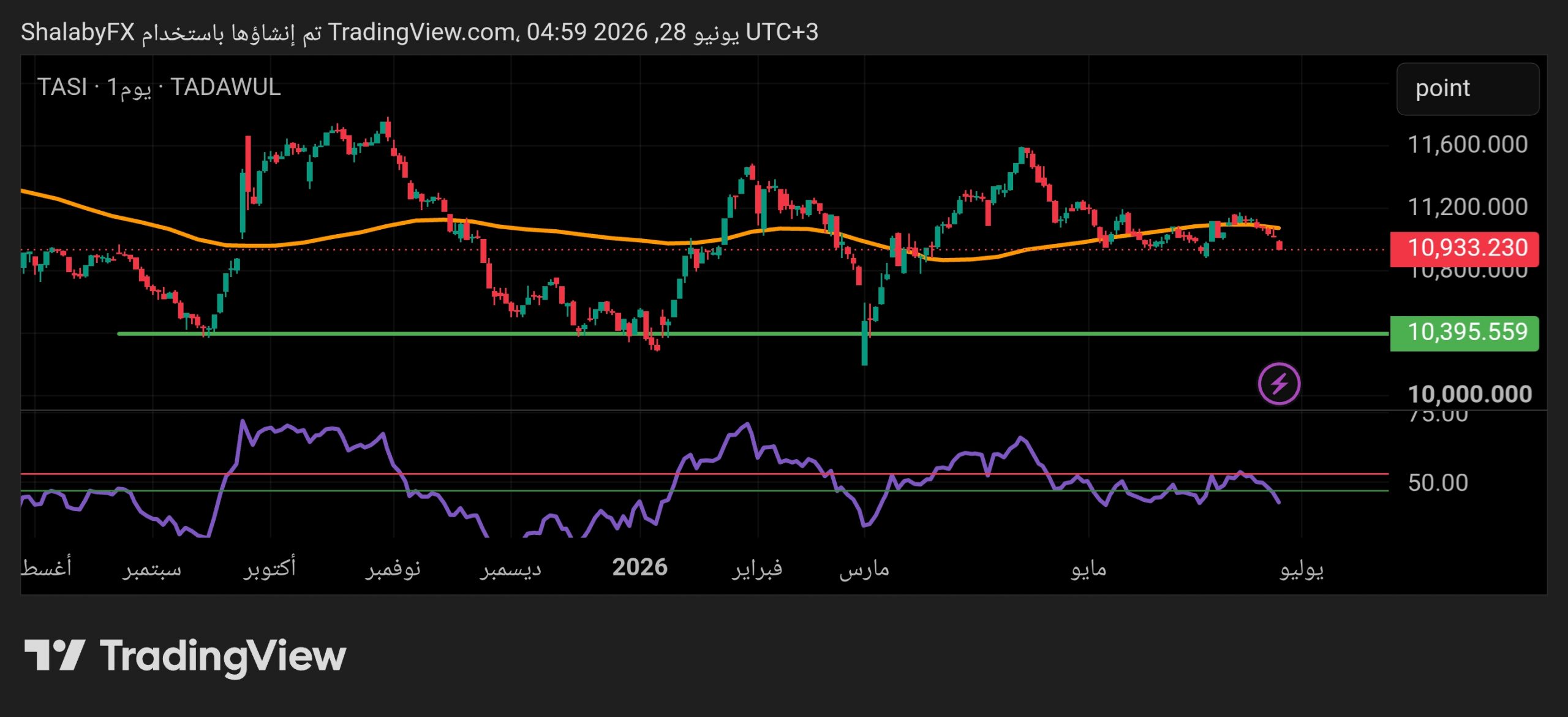Click the يوليو month label on time axis
The width and height of the screenshot is (1568, 717).
pyautogui.click(x=1302, y=569)
